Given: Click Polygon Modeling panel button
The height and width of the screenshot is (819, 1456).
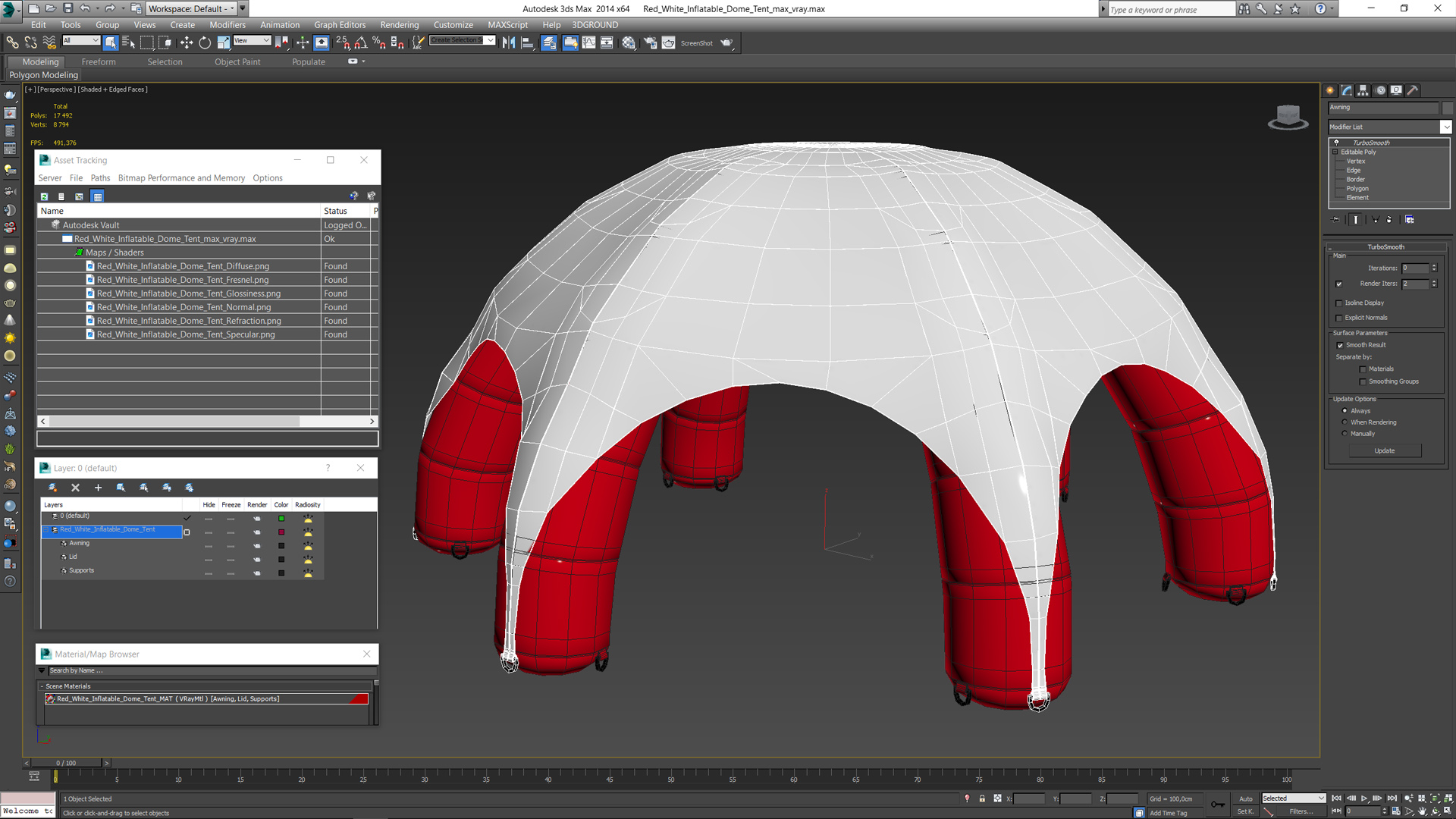Looking at the screenshot, I should (x=43, y=75).
